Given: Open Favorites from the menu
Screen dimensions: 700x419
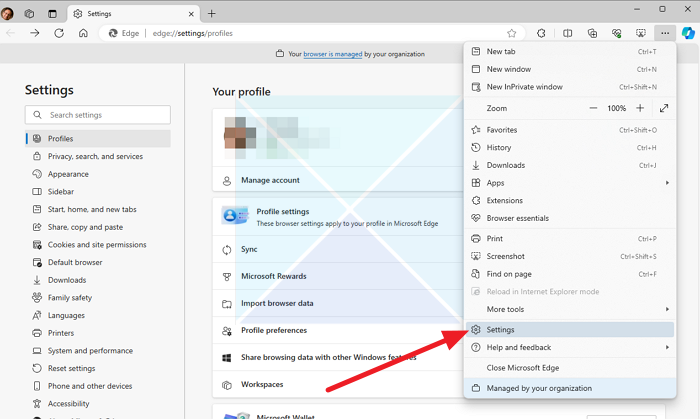Looking at the screenshot, I should click(x=570, y=130).
